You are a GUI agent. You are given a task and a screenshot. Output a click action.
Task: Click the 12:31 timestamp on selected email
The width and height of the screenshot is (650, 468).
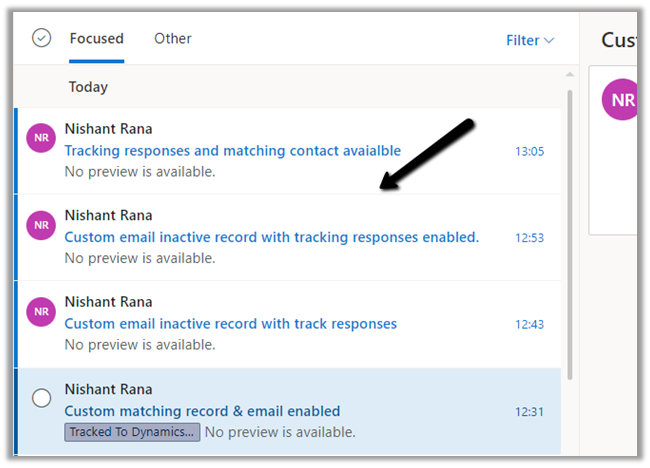[529, 411]
